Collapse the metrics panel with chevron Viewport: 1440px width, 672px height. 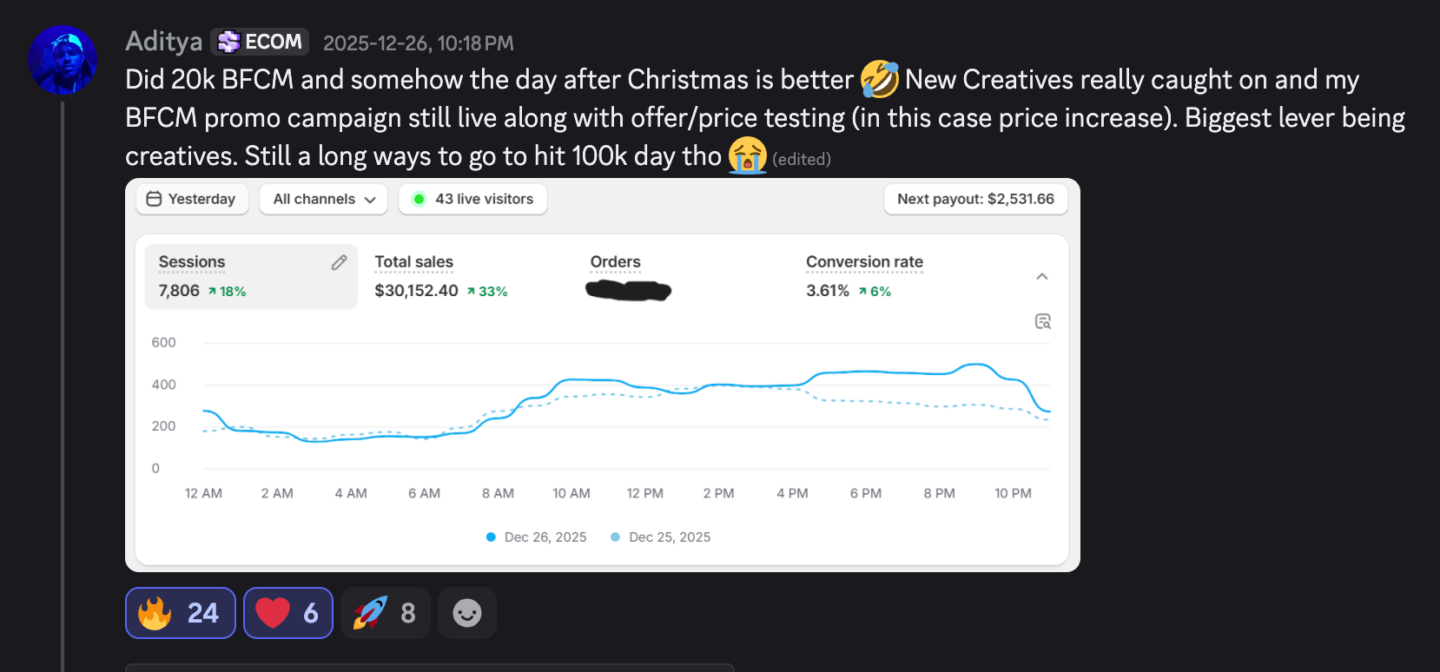[1042, 276]
